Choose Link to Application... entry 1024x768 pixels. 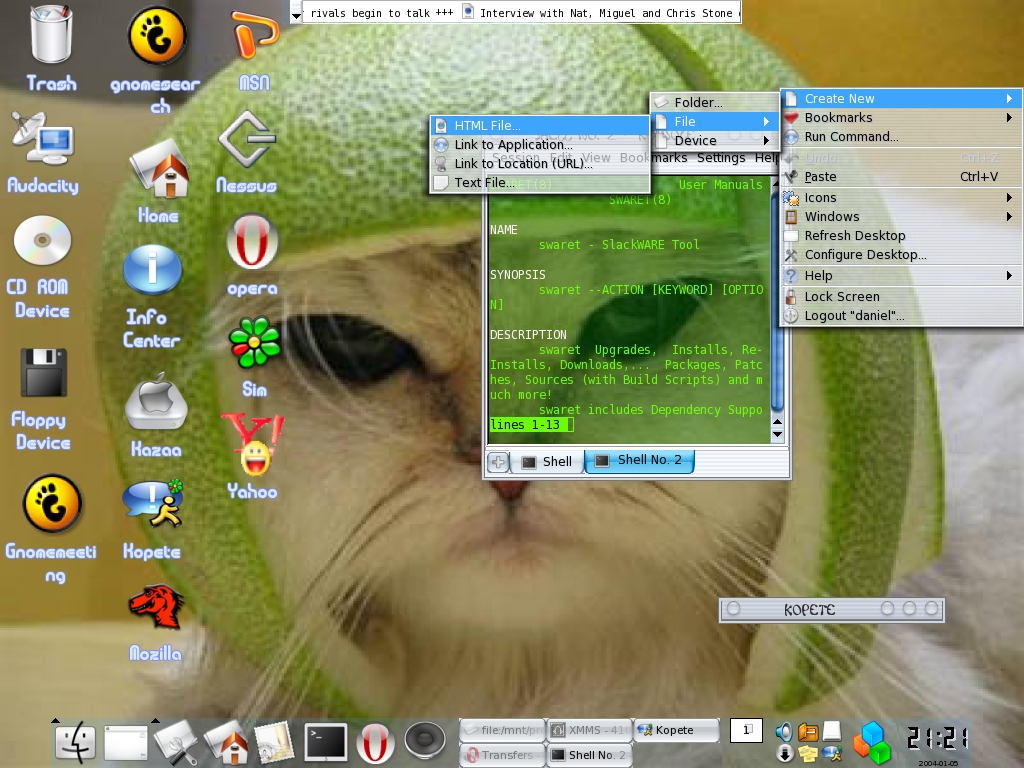click(x=539, y=144)
